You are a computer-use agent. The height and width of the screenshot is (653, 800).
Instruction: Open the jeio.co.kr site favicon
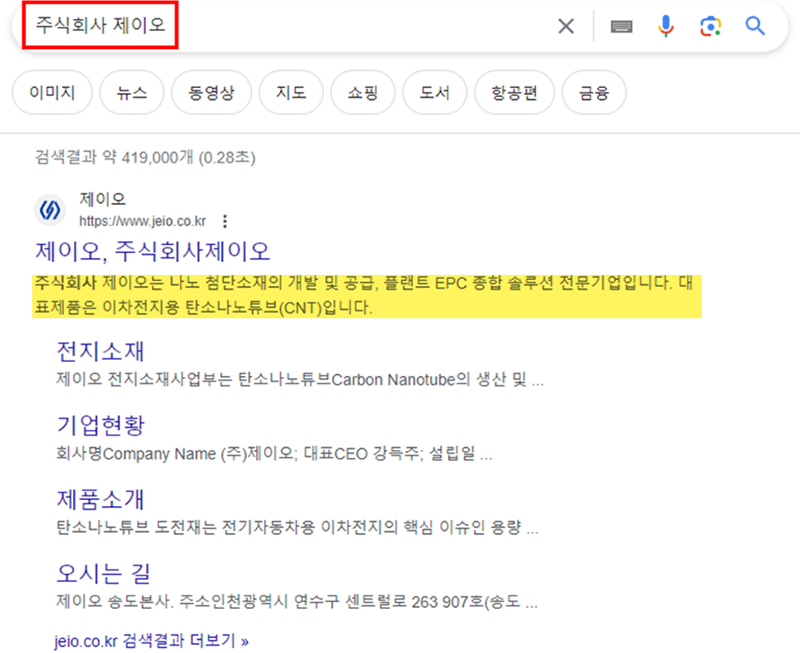(50, 210)
